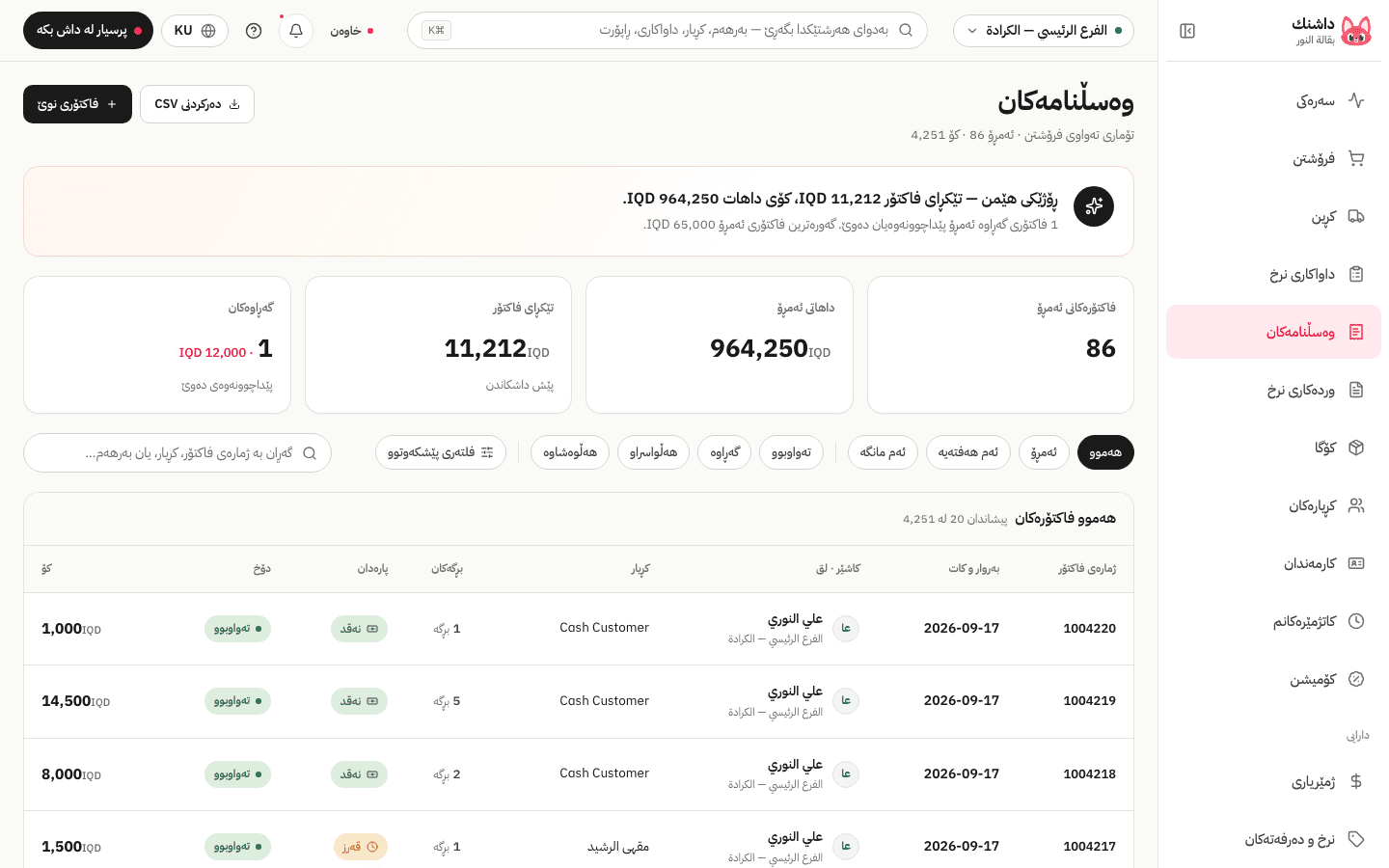Open the branch selector الفرع الرئيسي dropdown
Image resolution: width=1389 pixels, height=868 pixels.
point(1044,31)
